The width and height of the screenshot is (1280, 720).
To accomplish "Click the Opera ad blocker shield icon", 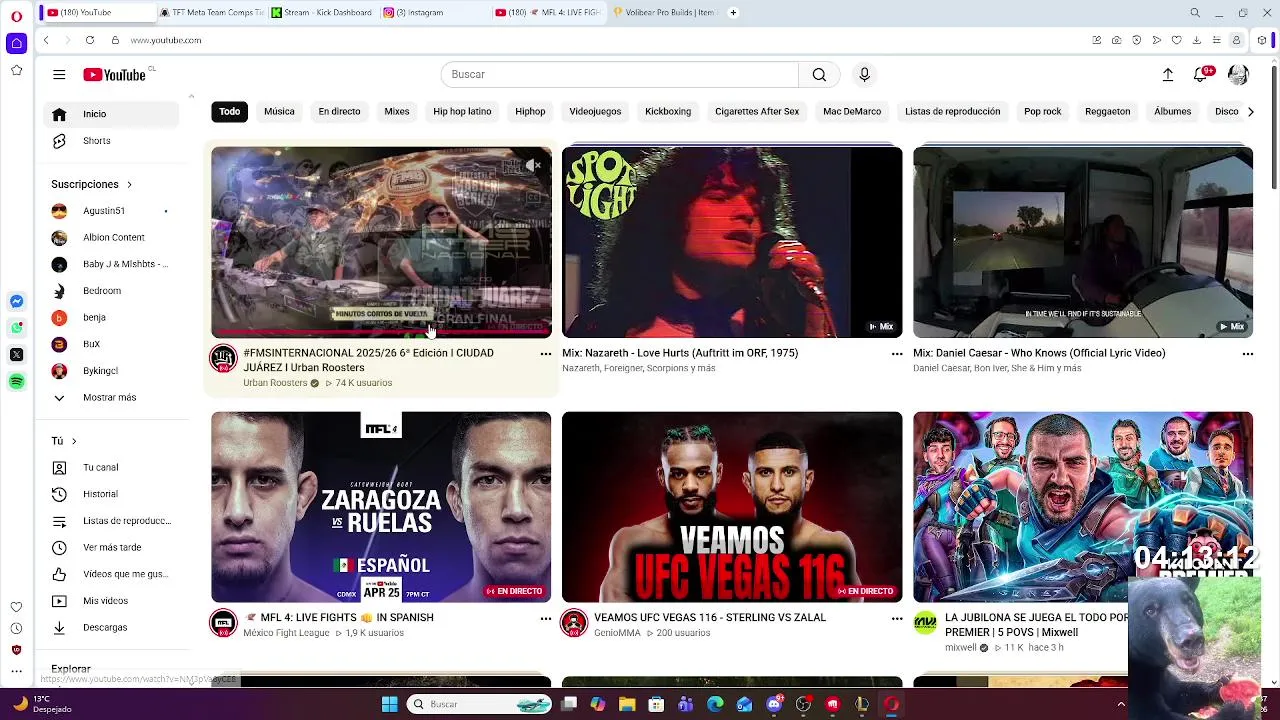I will (1136, 40).
